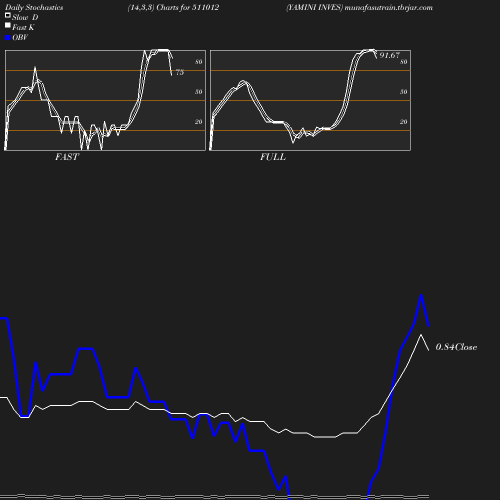Click the '80' axis label on FULL chart
Screen dimensions: 500x500
coord(404,62)
